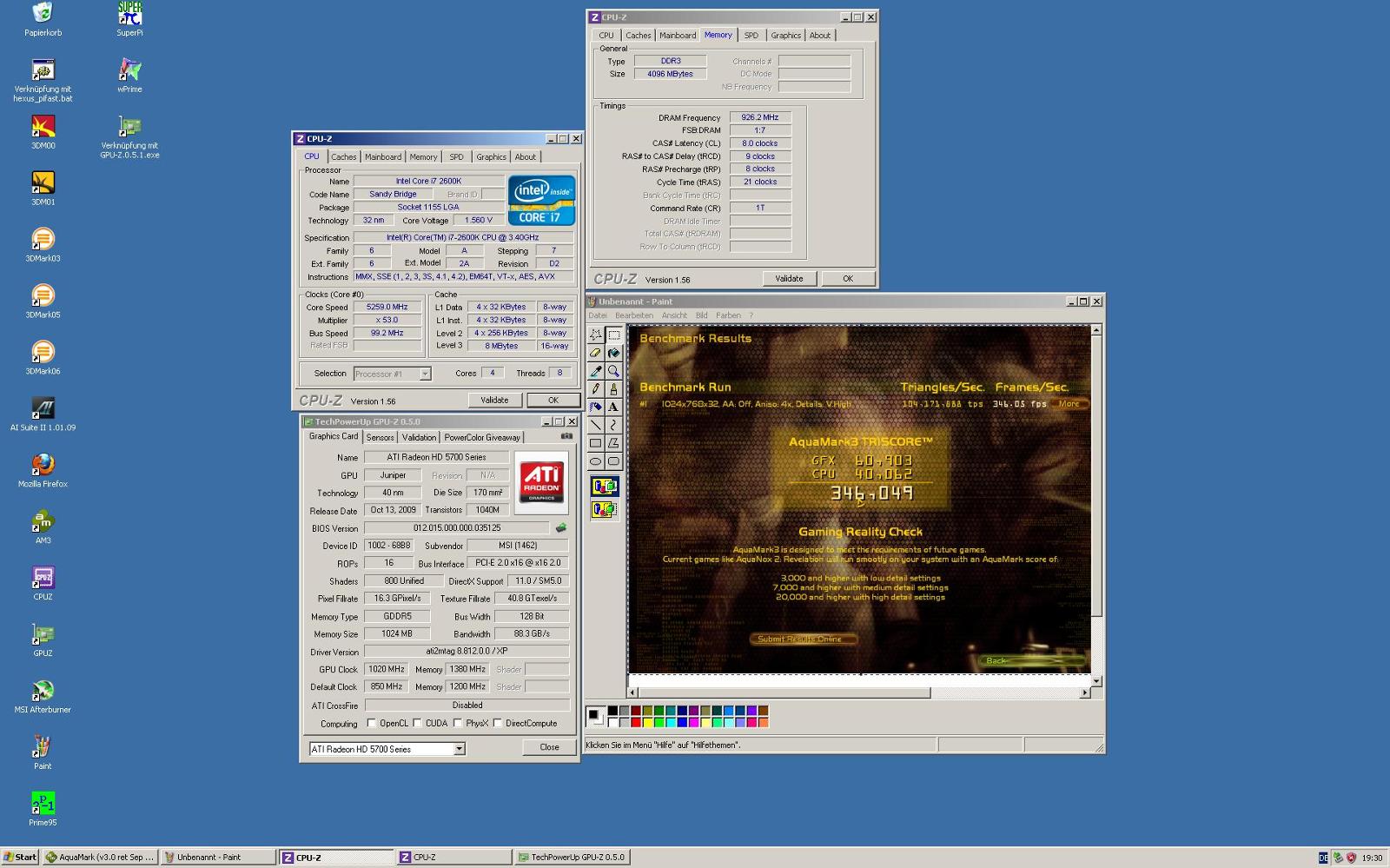The height and width of the screenshot is (868, 1390).
Task: Click Validate in the CPU-Z Memory window
Action: pyautogui.click(x=789, y=279)
